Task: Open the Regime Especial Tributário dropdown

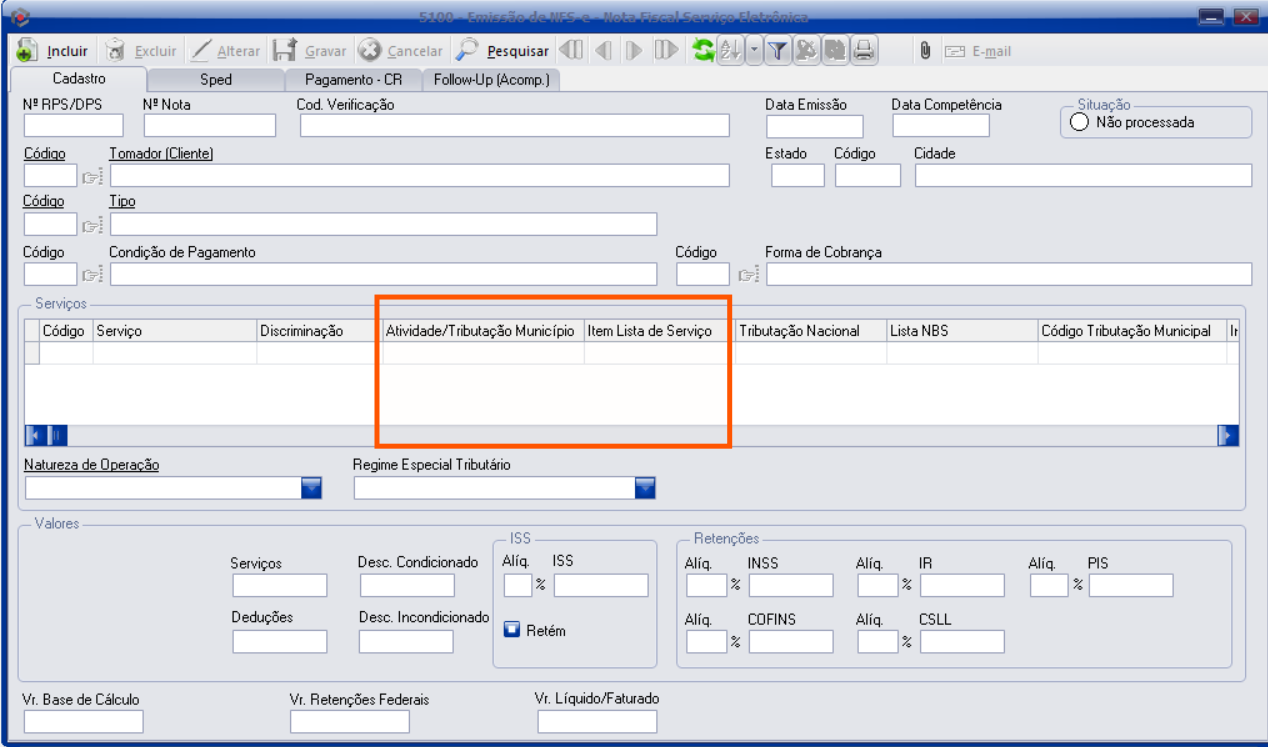Action: tap(645, 487)
